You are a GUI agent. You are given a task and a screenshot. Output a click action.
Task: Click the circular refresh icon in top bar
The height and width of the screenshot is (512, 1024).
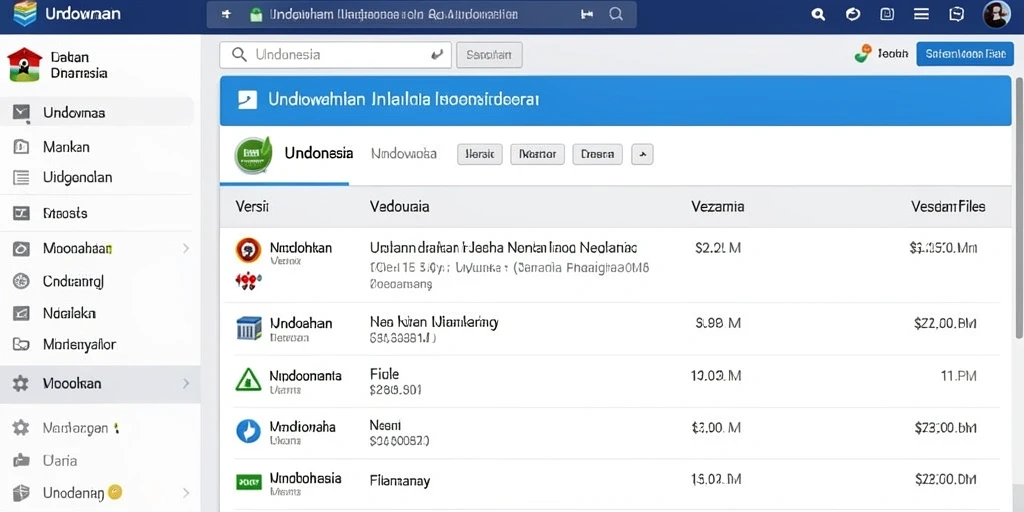852,14
